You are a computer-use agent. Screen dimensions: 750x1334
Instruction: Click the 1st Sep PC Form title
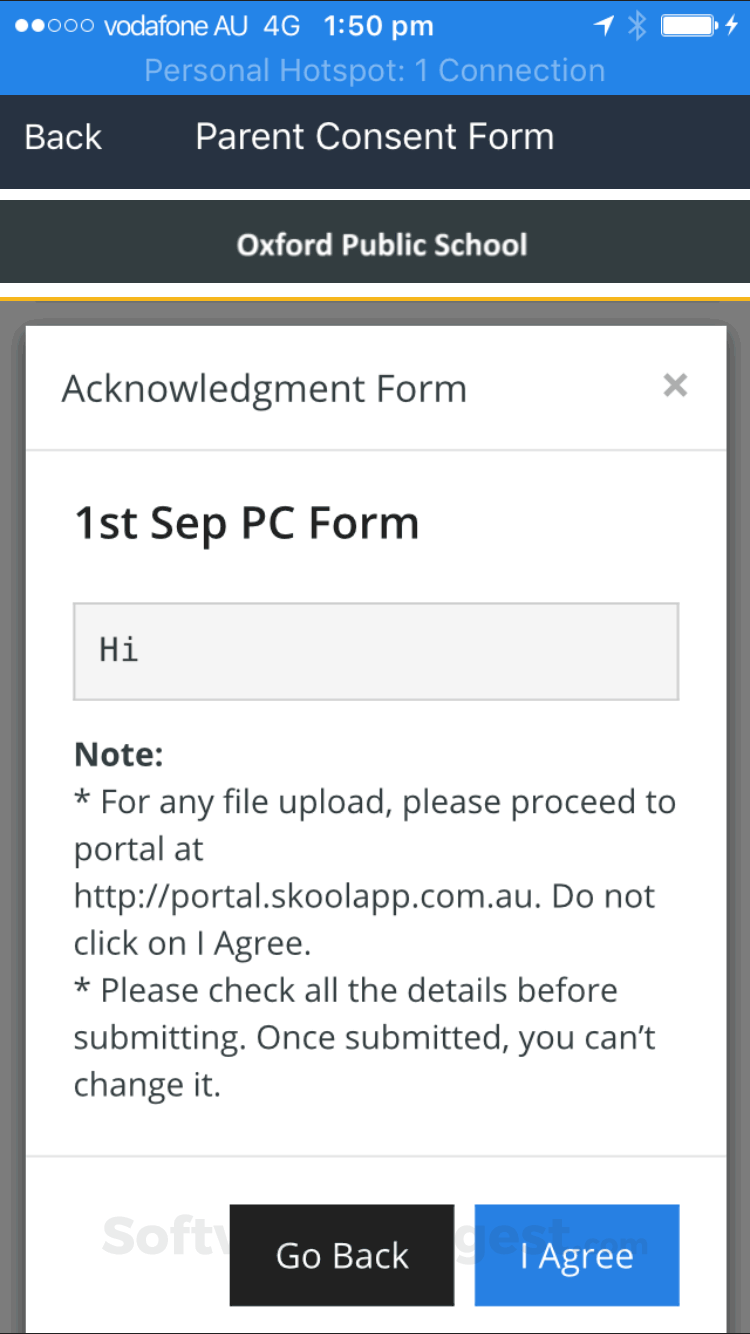coord(246,524)
